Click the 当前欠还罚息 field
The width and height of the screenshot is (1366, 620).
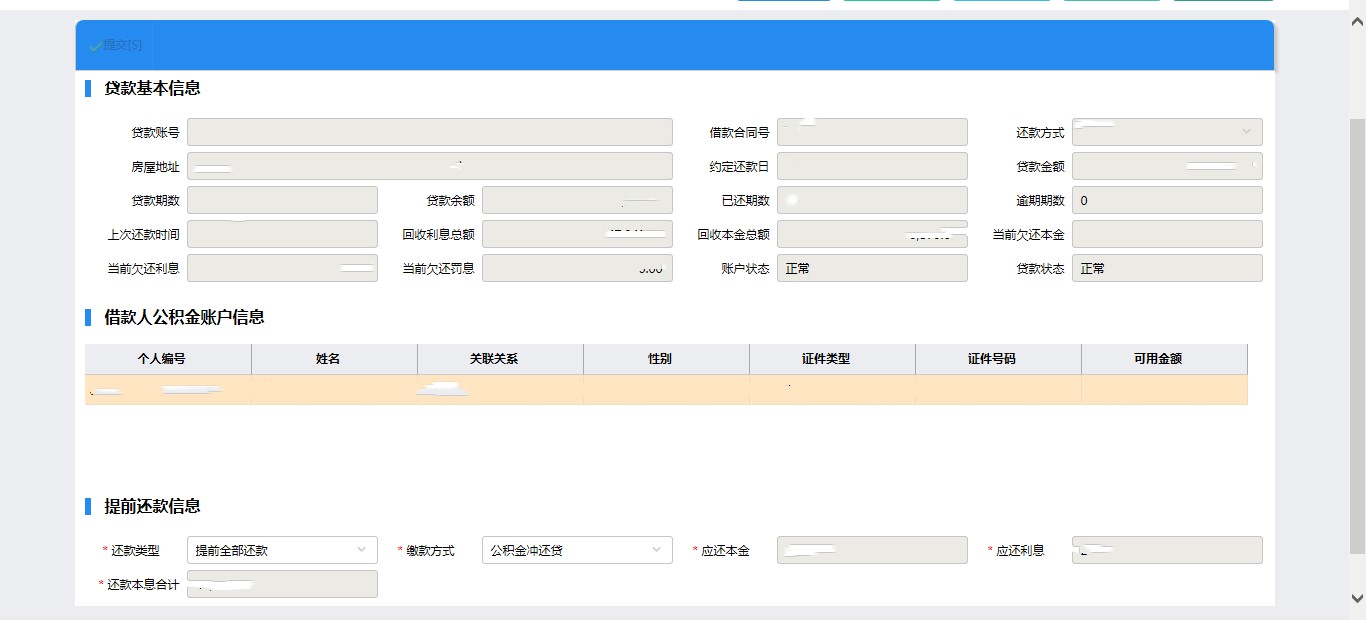point(577,268)
